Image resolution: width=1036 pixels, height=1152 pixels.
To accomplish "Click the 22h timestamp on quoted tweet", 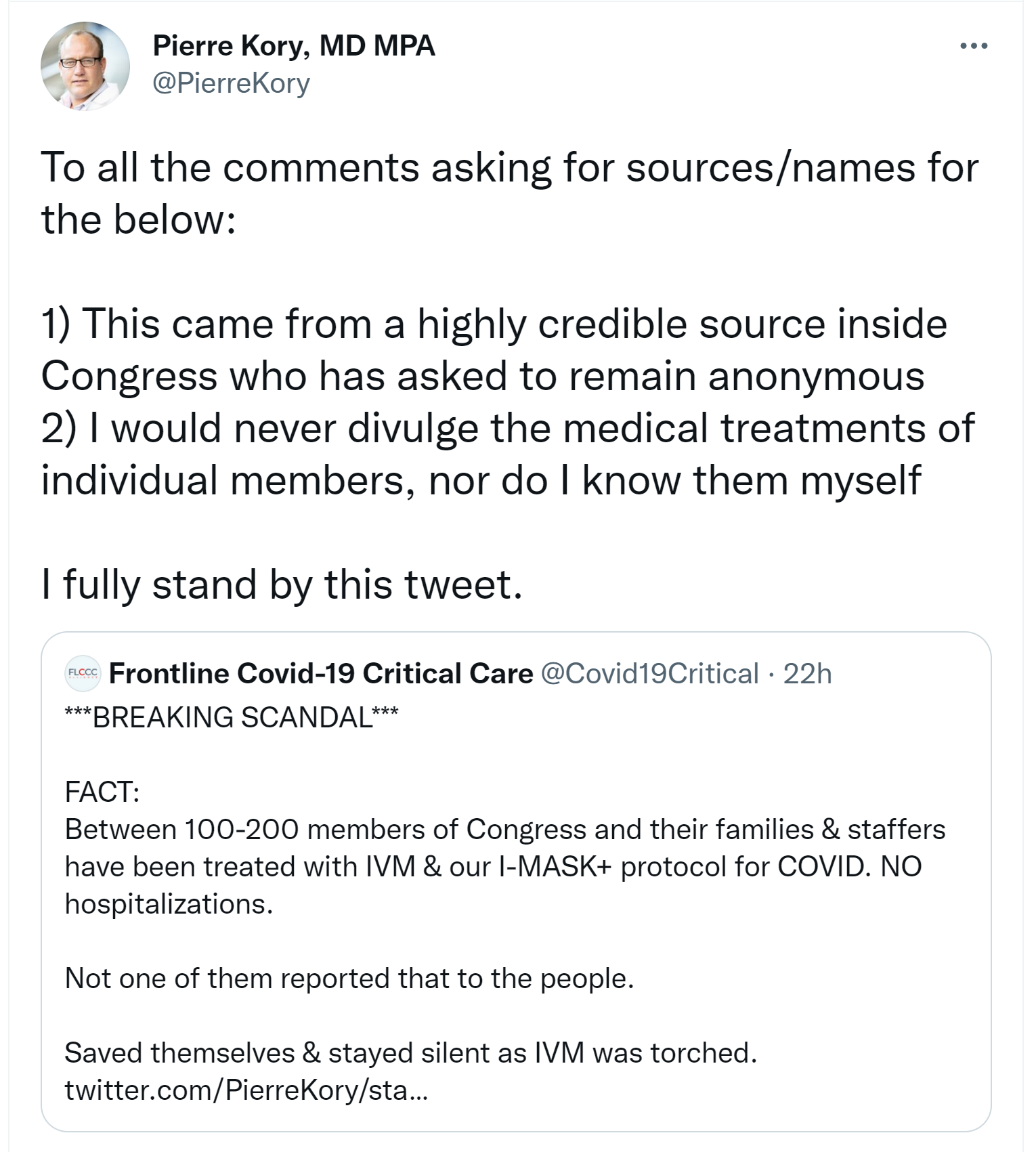I will pyautogui.click(x=807, y=673).
